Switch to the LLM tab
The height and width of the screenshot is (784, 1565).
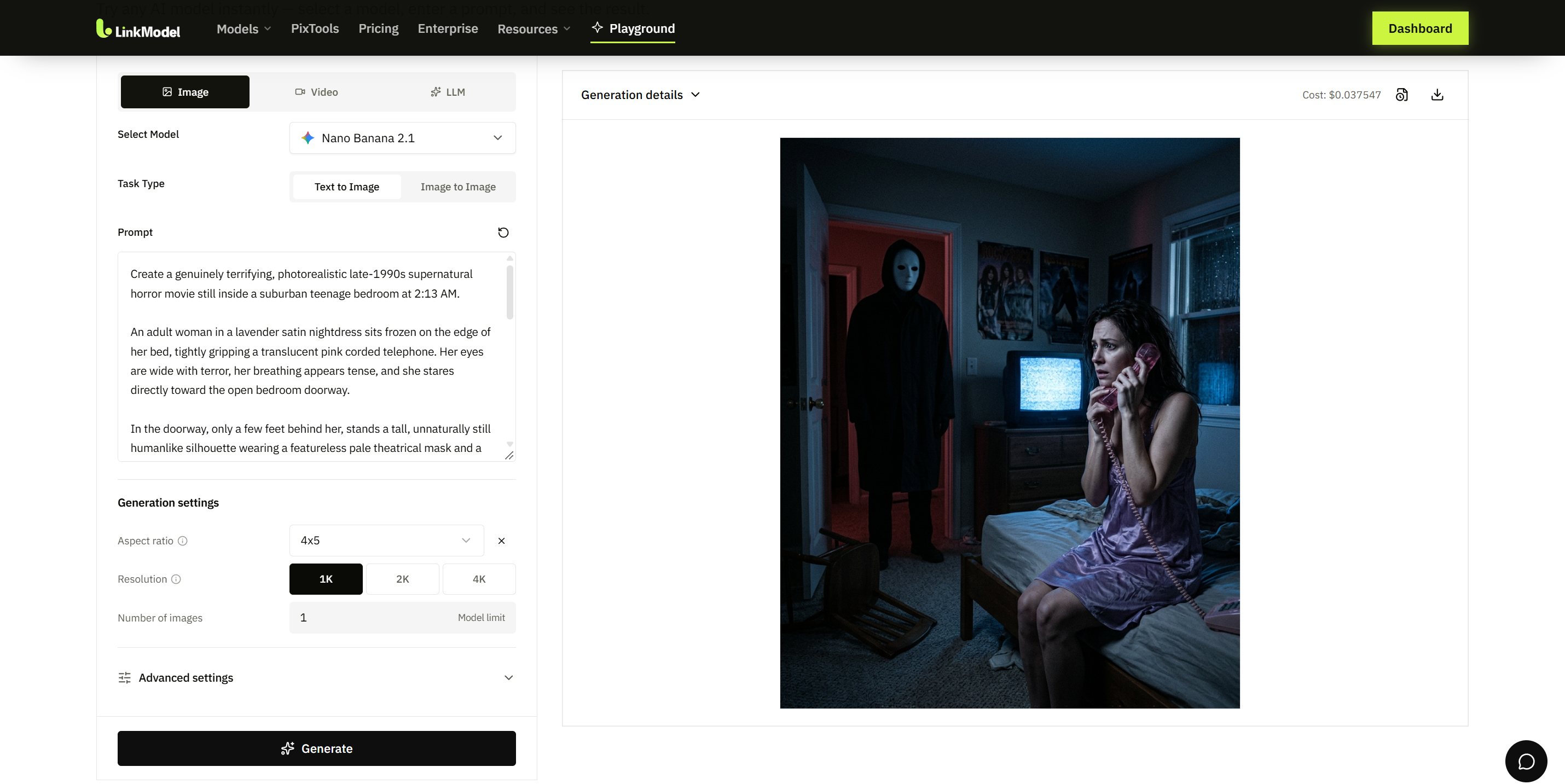(x=448, y=92)
